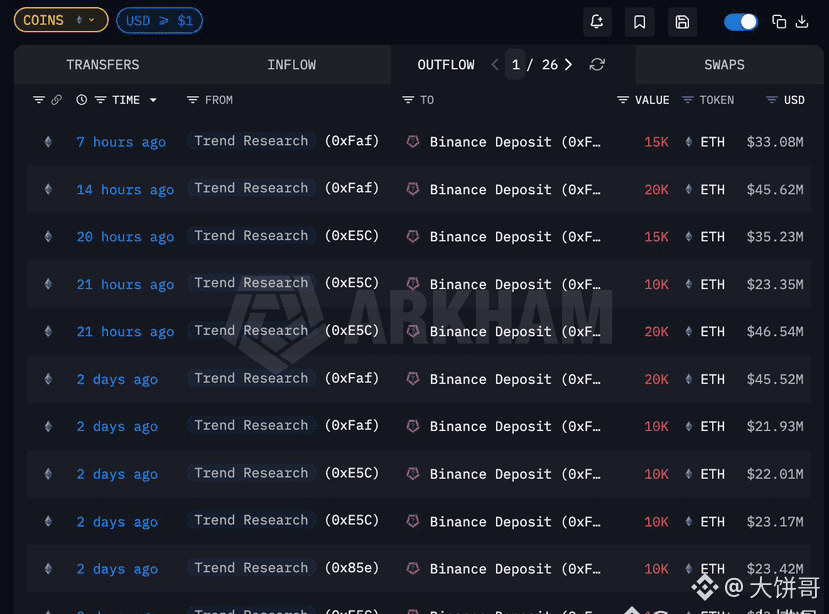Switch to the INFLOW tab

click(291, 65)
